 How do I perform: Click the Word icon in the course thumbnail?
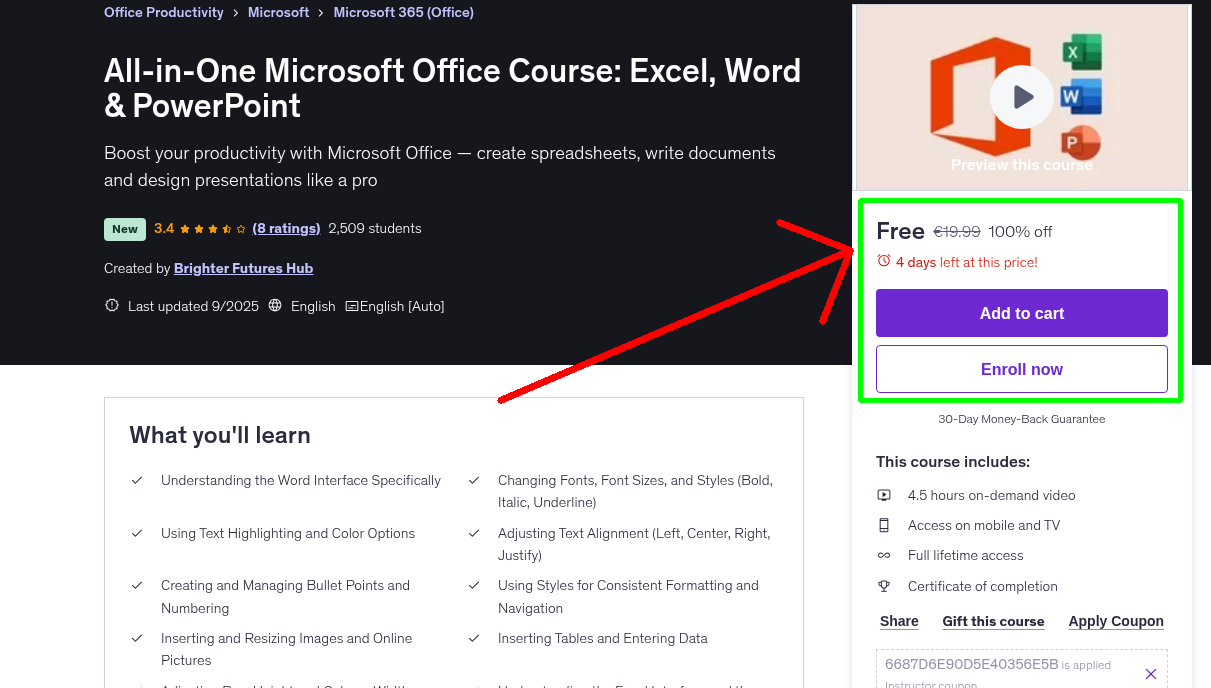click(x=1081, y=95)
